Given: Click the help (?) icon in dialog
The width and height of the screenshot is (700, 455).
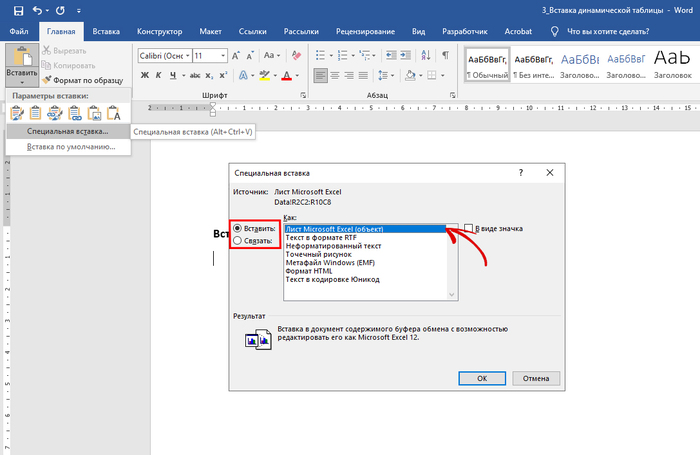Looking at the screenshot, I should point(521,173).
